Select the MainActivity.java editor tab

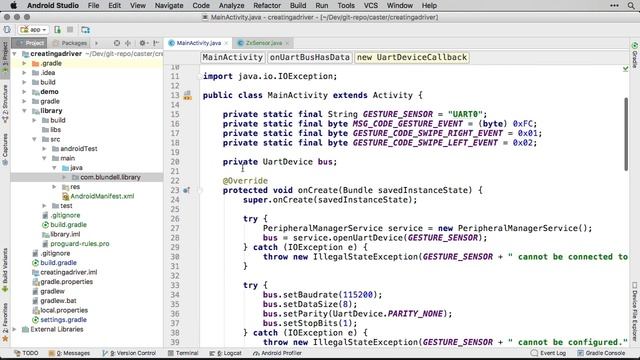pyautogui.click(x=198, y=43)
